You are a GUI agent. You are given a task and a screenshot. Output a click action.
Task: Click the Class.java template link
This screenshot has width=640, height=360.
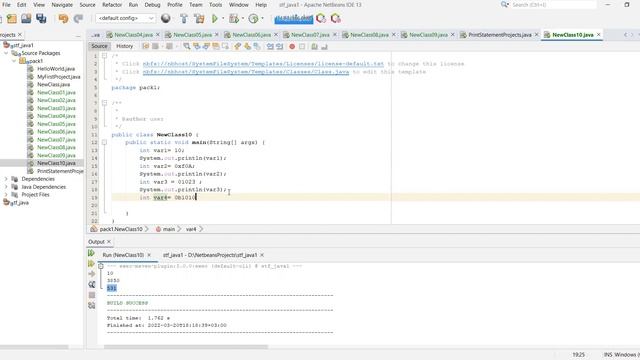pos(246,72)
